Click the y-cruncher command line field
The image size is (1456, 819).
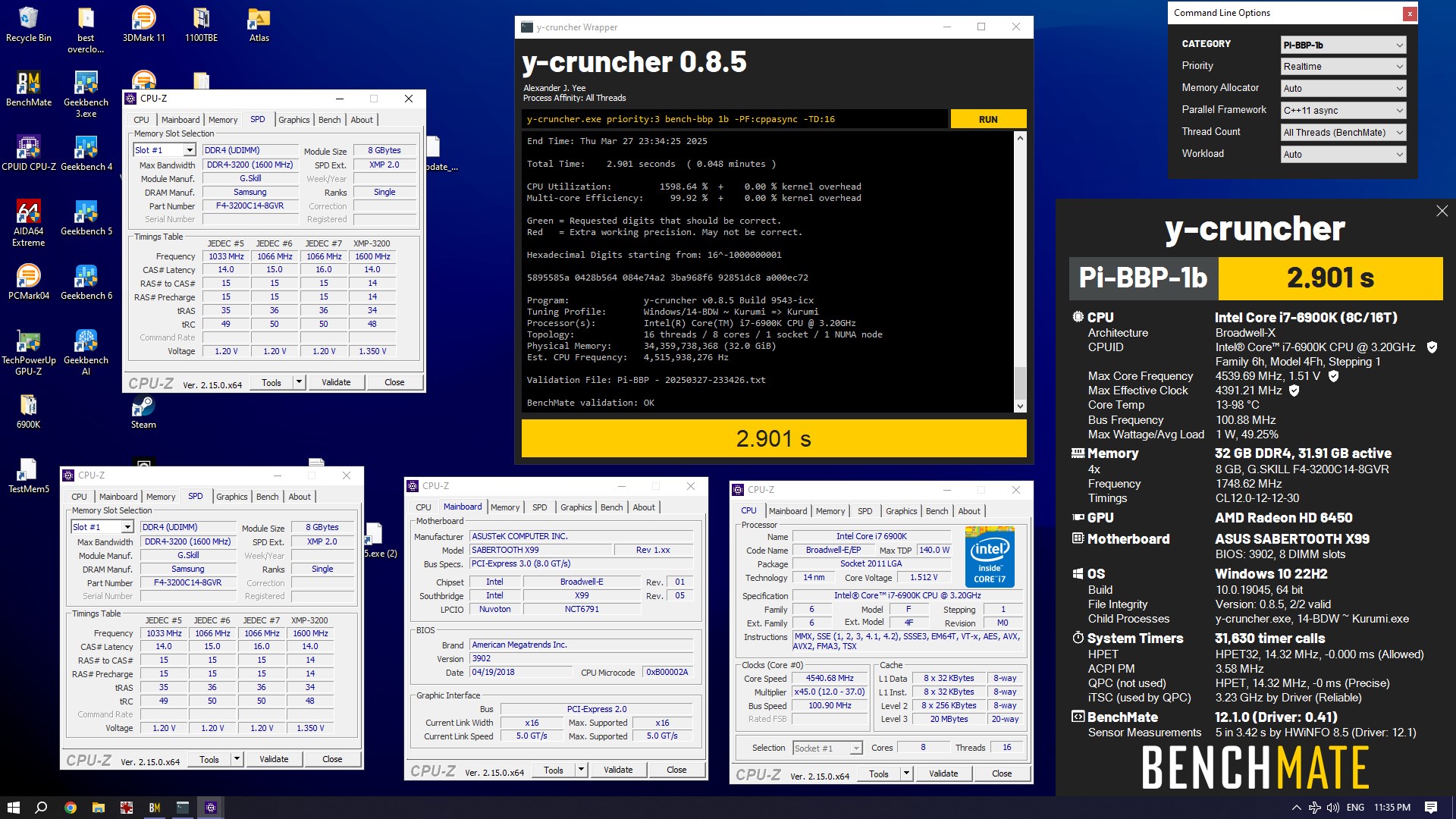tap(734, 119)
